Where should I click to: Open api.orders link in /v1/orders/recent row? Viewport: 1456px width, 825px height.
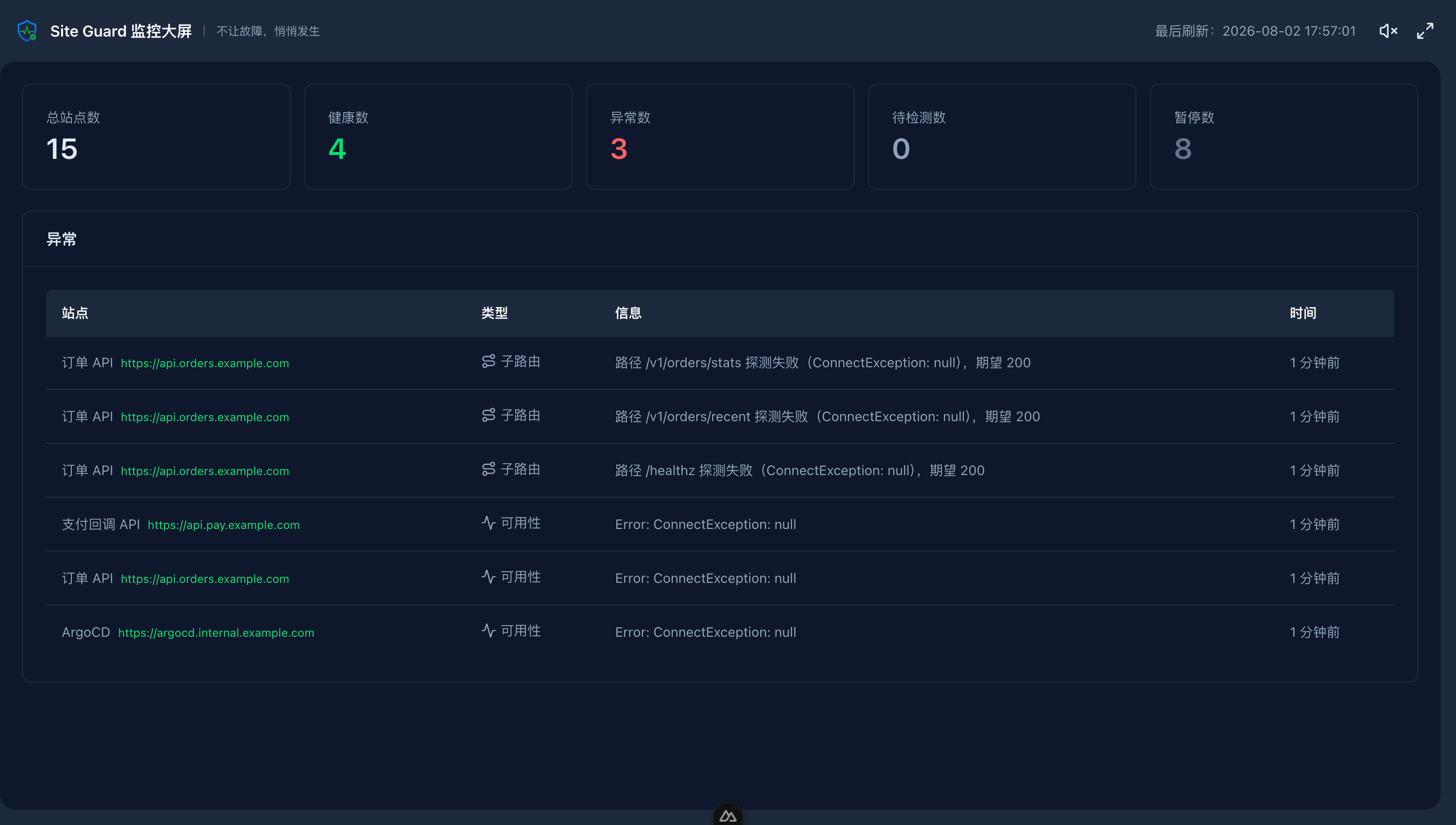tap(205, 417)
